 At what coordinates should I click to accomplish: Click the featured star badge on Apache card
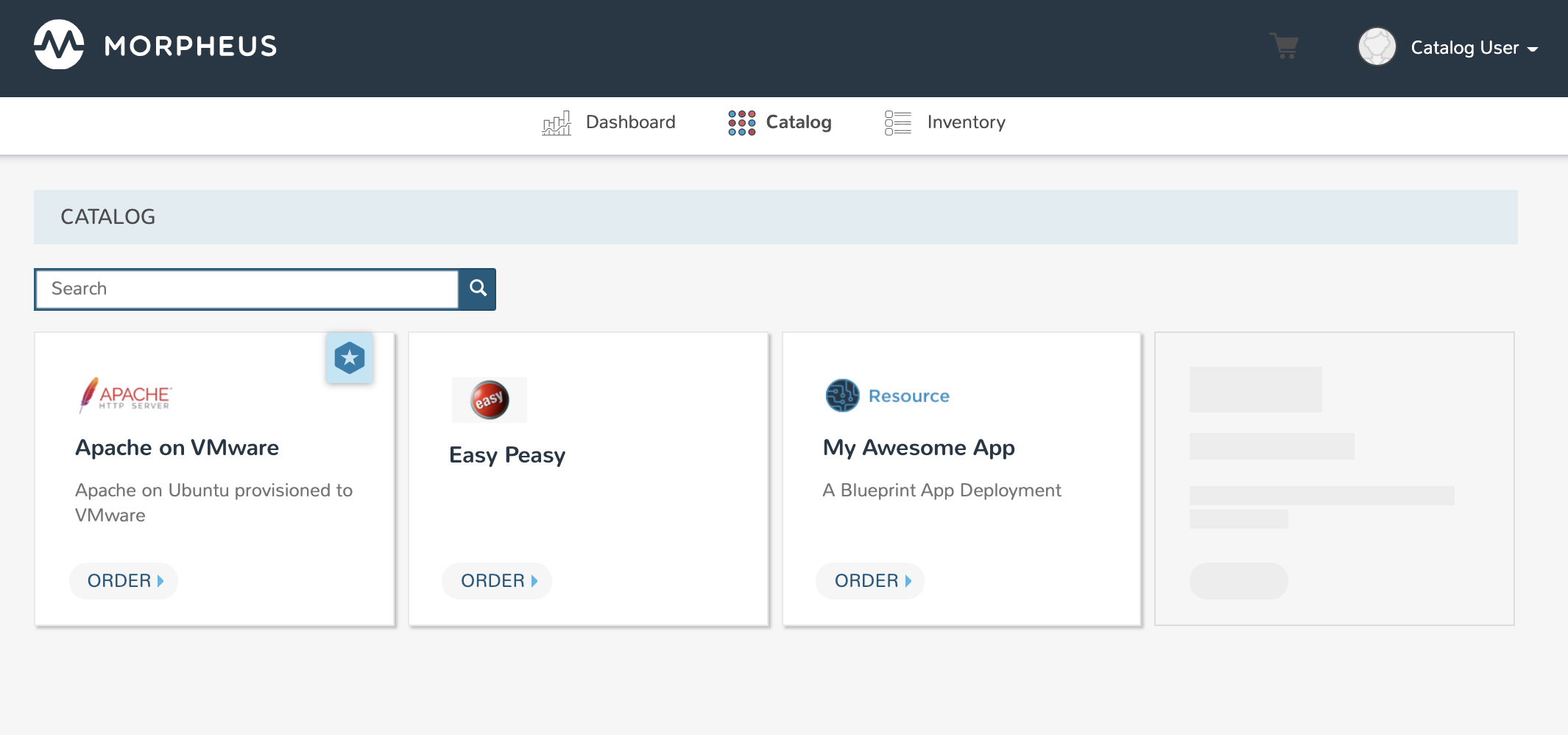(350, 359)
